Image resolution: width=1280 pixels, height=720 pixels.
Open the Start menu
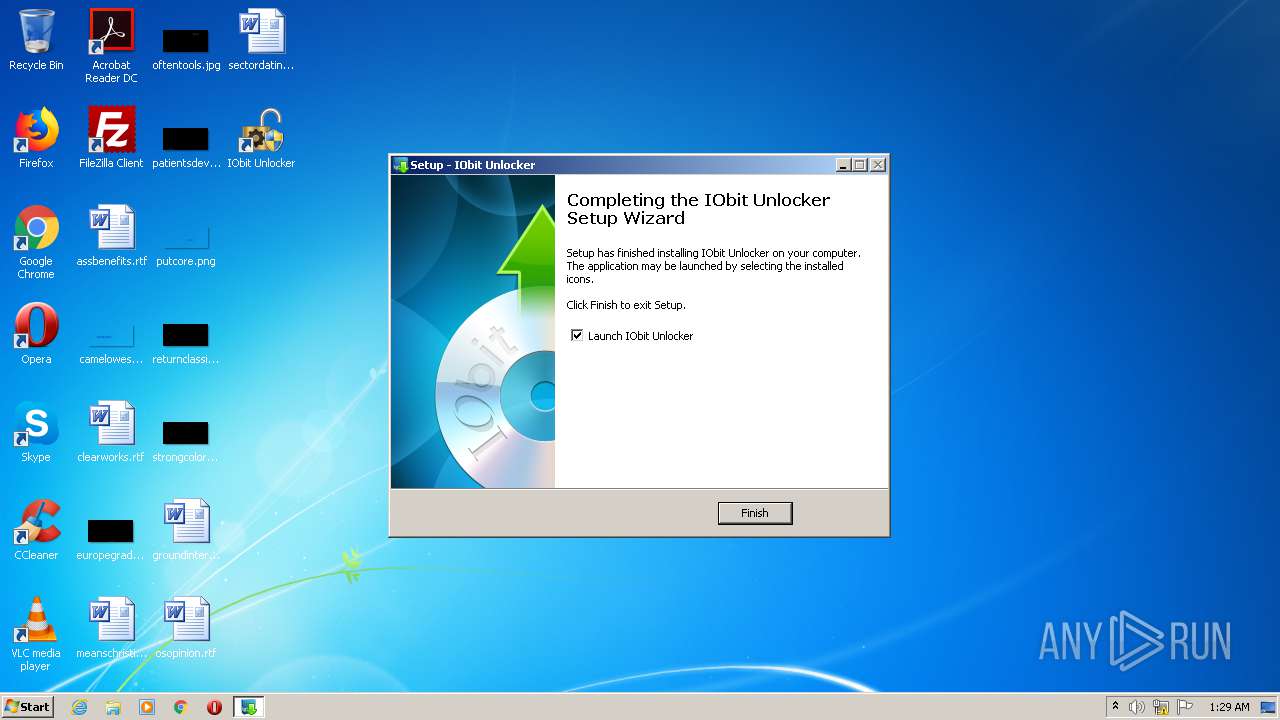(x=28, y=706)
